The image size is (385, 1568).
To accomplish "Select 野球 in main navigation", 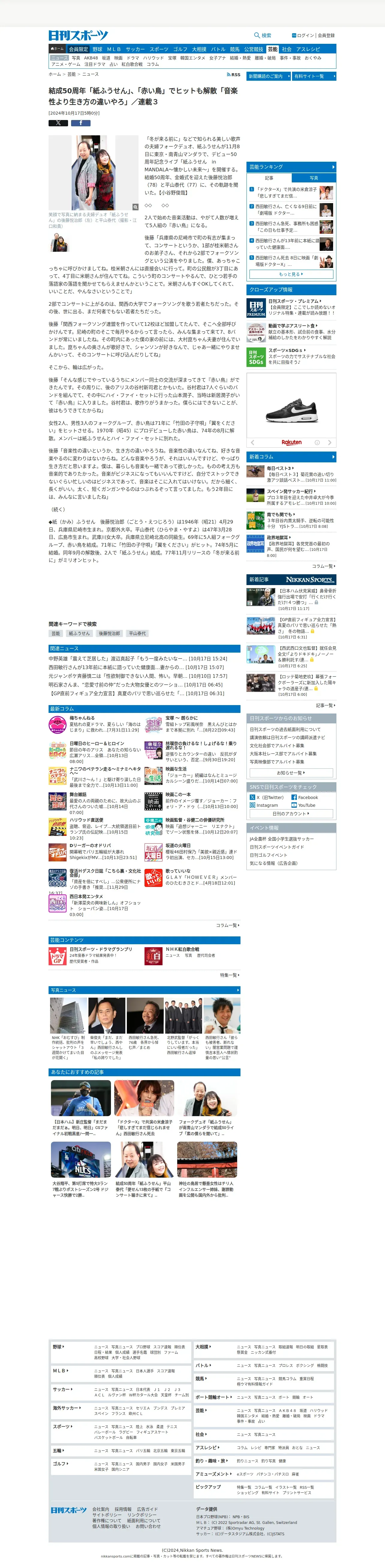I will tap(97, 49).
